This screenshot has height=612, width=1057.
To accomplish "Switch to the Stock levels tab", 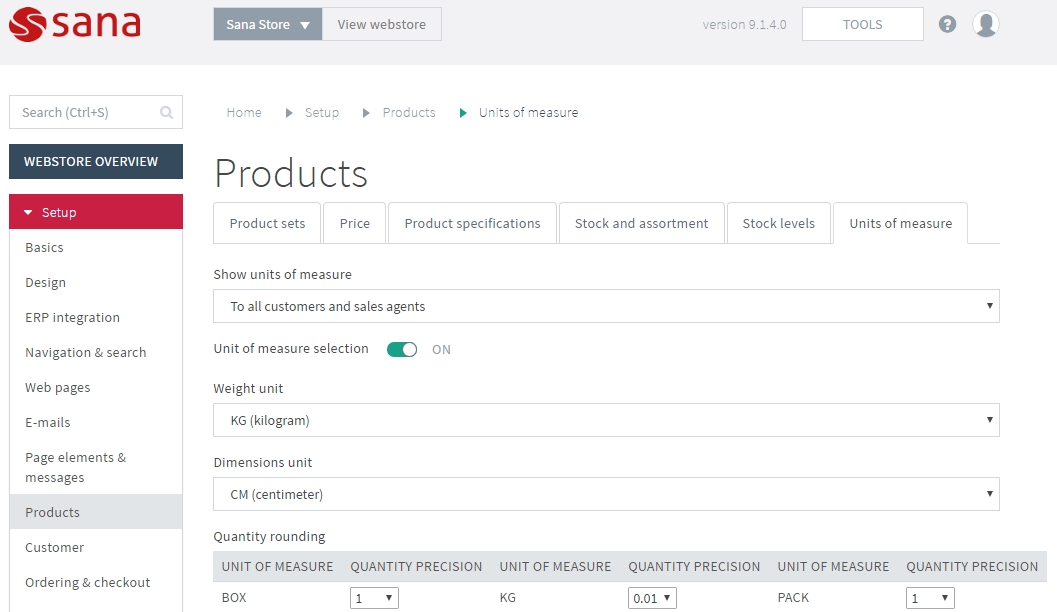I will tap(779, 223).
